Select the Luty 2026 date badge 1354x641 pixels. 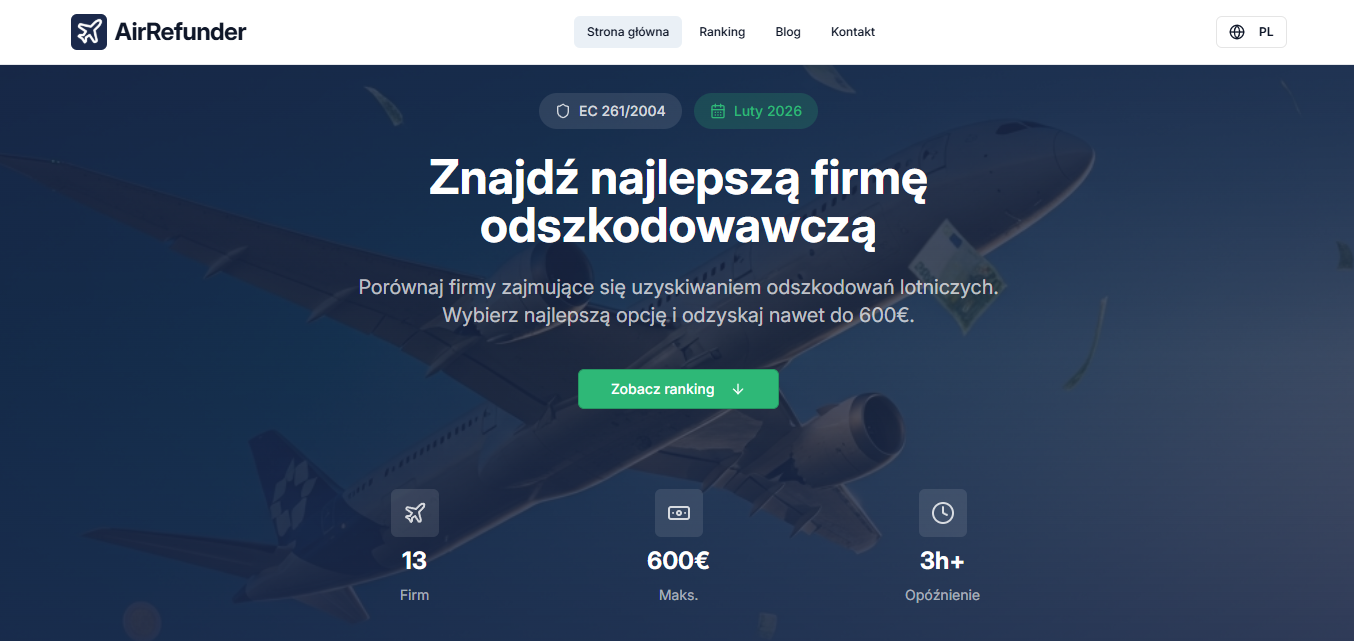coord(756,111)
